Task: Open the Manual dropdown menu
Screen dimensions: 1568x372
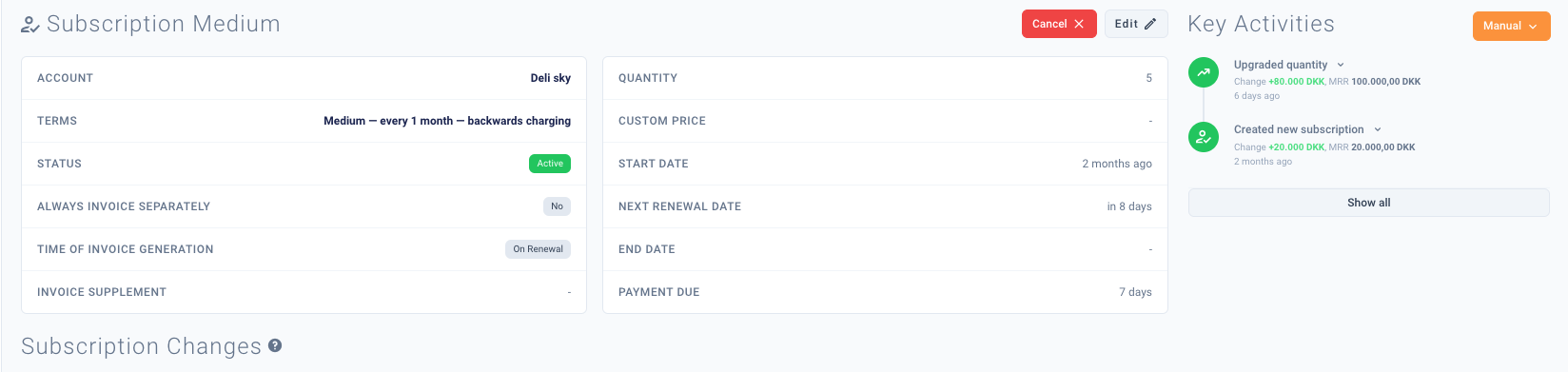Action: [x=1511, y=26]
